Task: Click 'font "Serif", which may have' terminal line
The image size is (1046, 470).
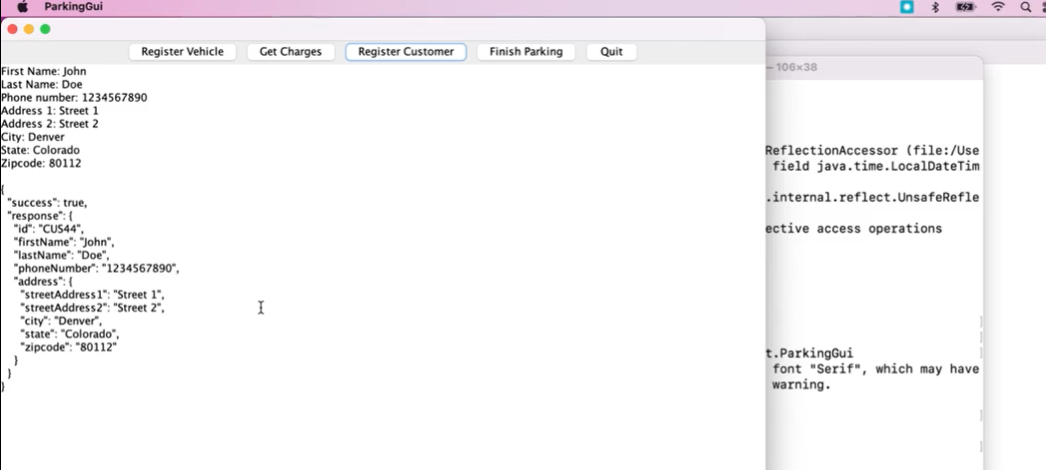Action: (876, 369)
